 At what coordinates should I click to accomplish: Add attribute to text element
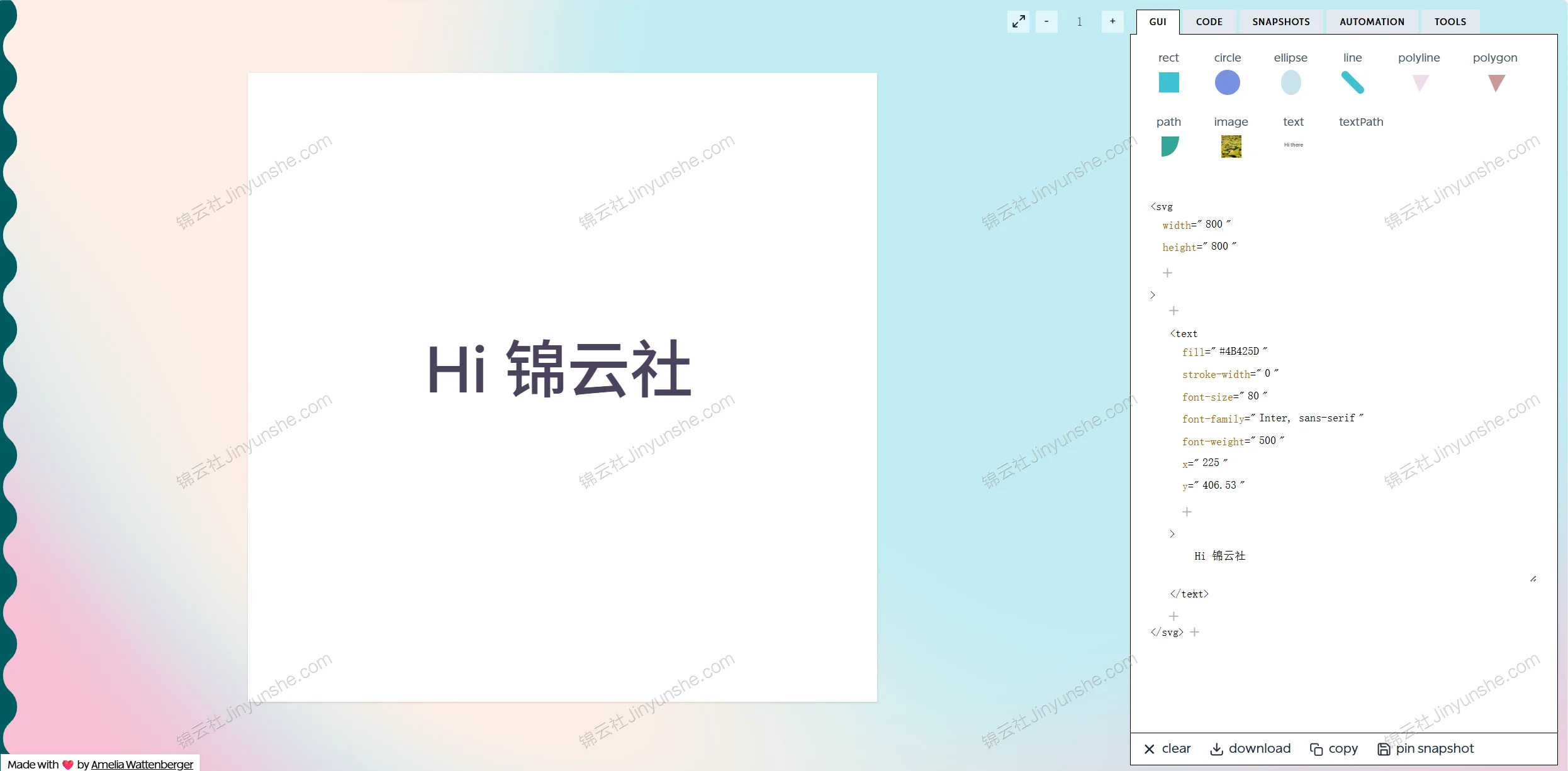click(x=1187, y=512)
